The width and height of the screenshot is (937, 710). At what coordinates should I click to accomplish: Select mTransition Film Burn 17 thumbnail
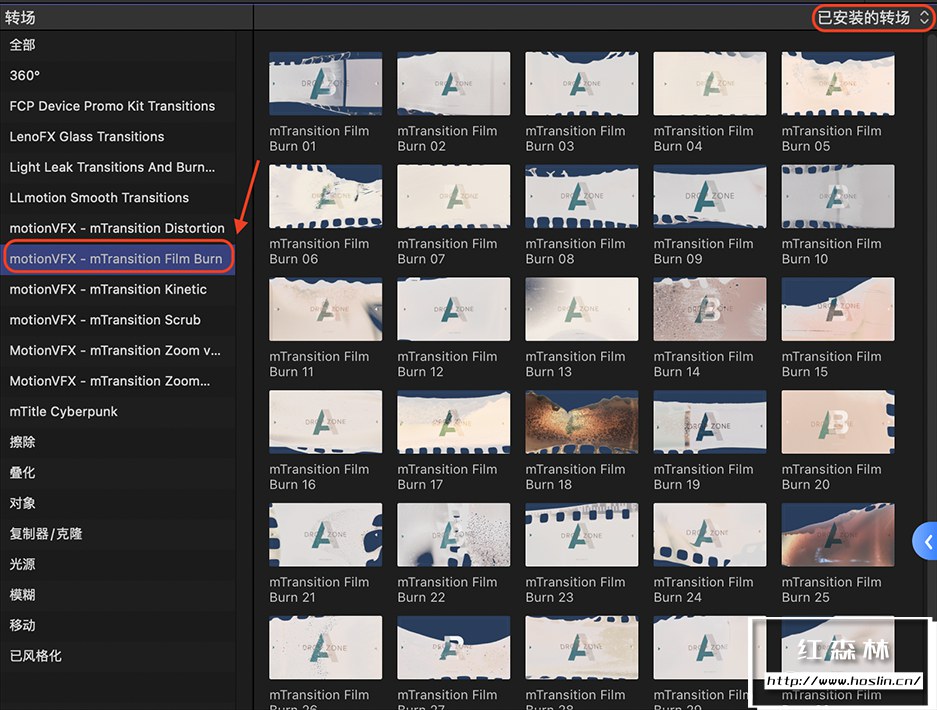[x=454, y=422]
